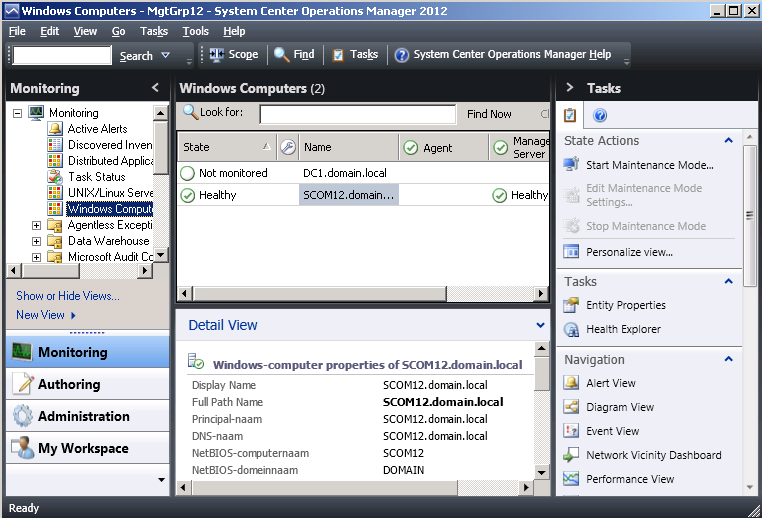
Task: Click the Find Now button
Action: pyautogui.click(x=489, y=114)
